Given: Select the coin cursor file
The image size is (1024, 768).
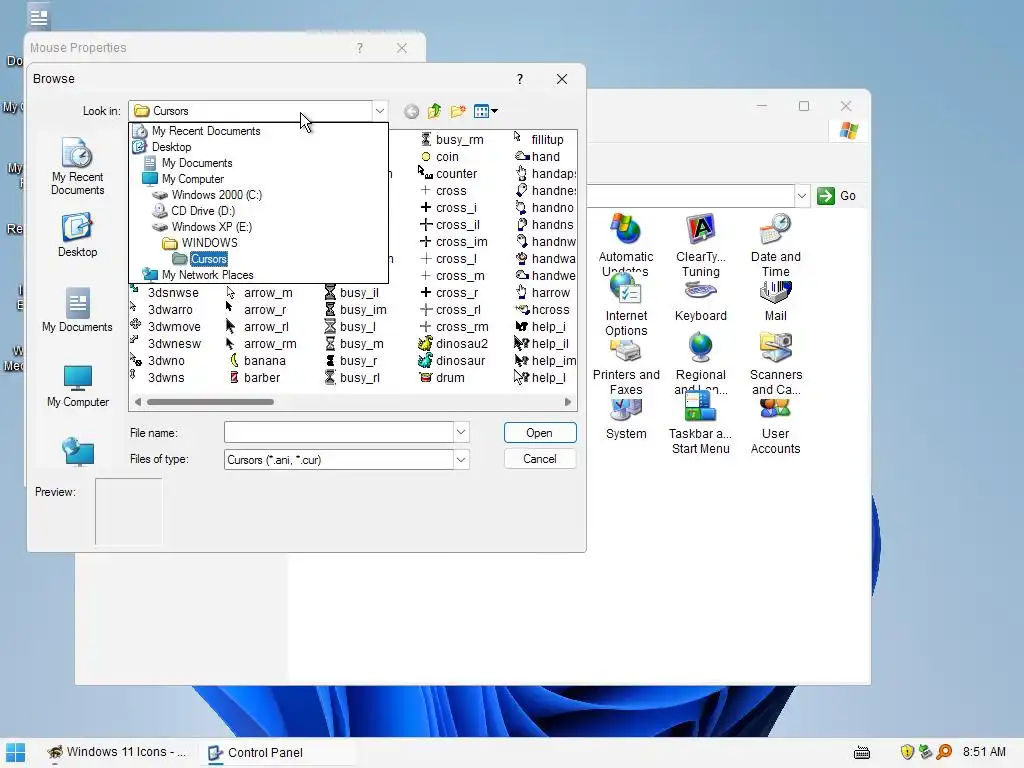Looking at the screenshot, I should 439,157.
